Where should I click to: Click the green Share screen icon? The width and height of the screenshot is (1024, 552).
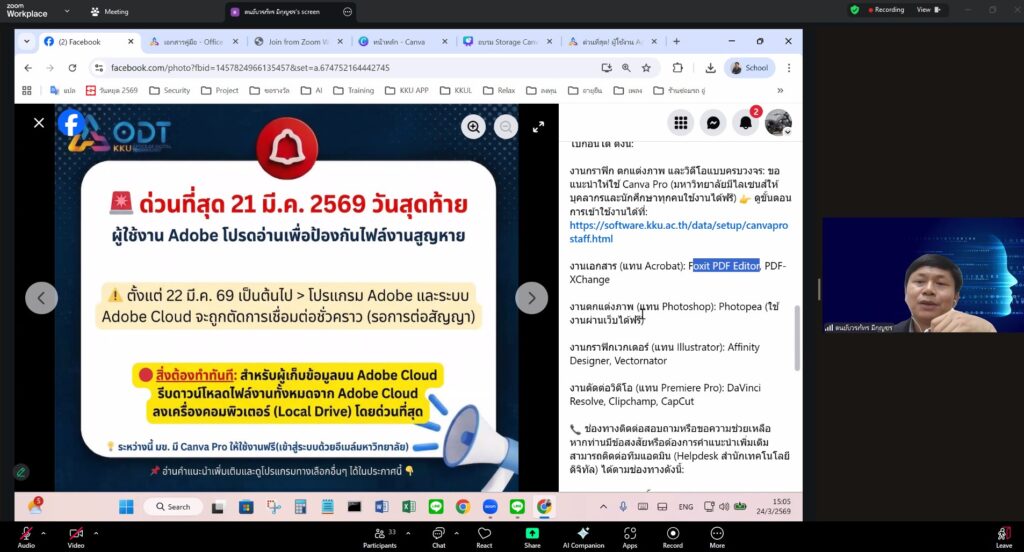532,533
